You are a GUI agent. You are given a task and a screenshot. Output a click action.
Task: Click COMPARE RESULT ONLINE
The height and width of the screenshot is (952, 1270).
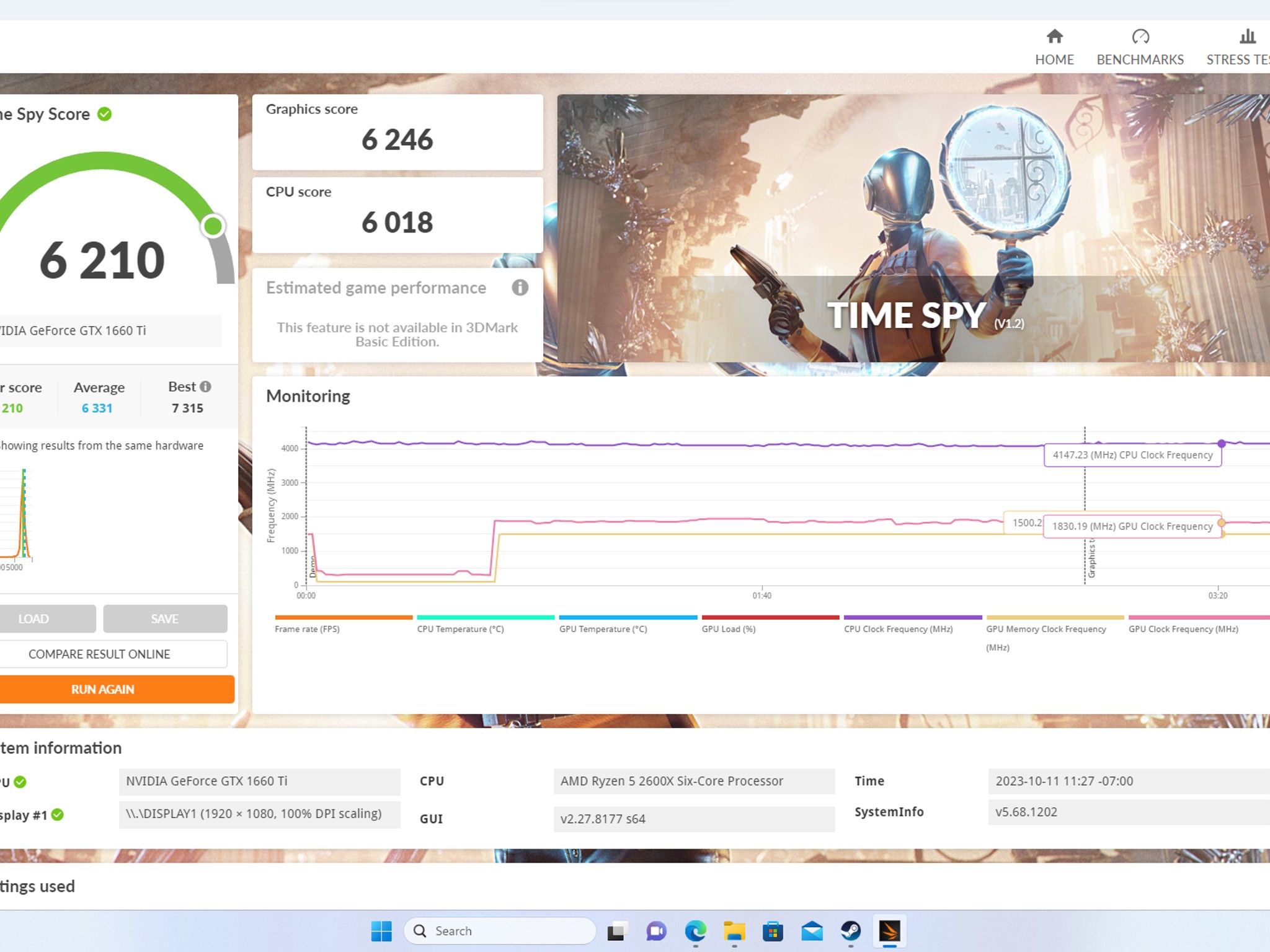tap(113, 654)
